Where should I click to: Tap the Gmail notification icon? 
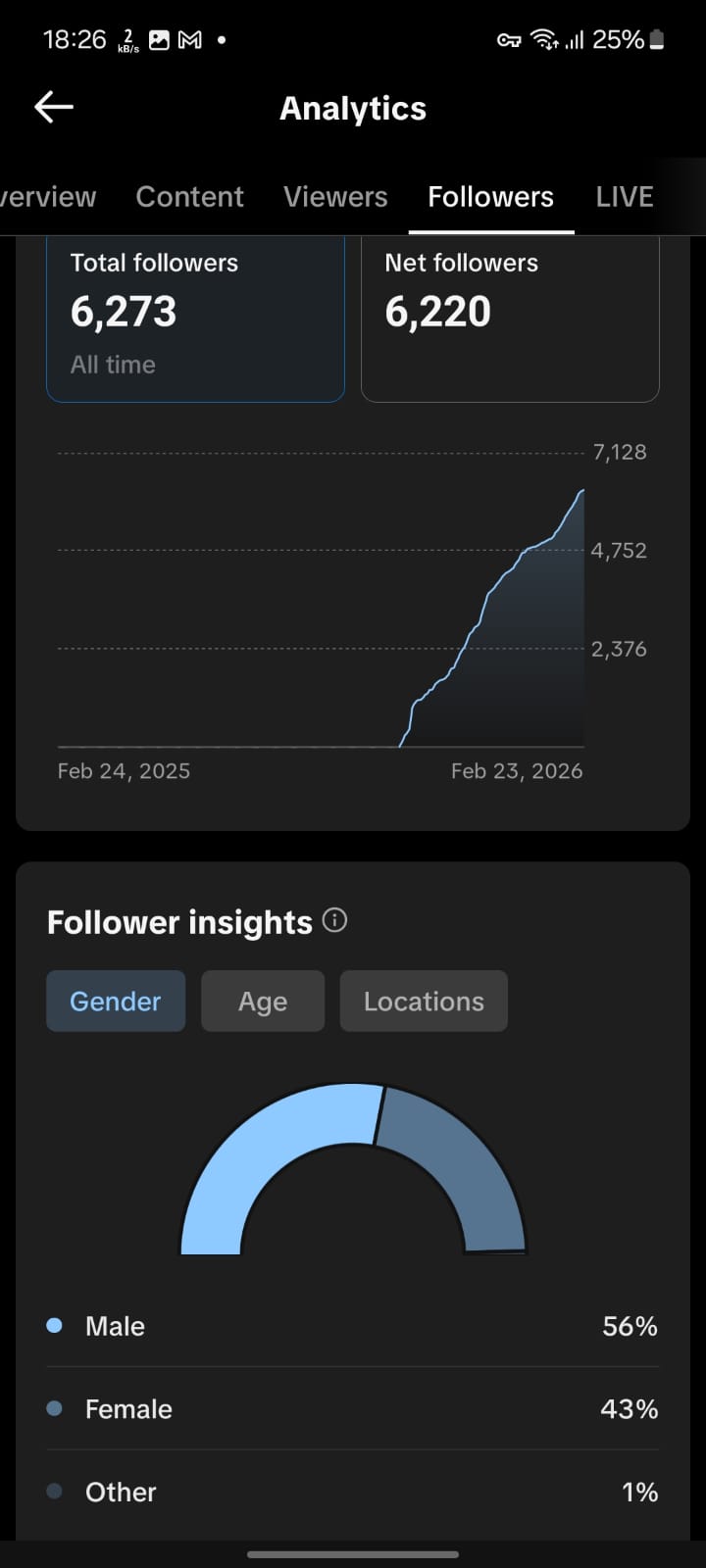[190, 40]
